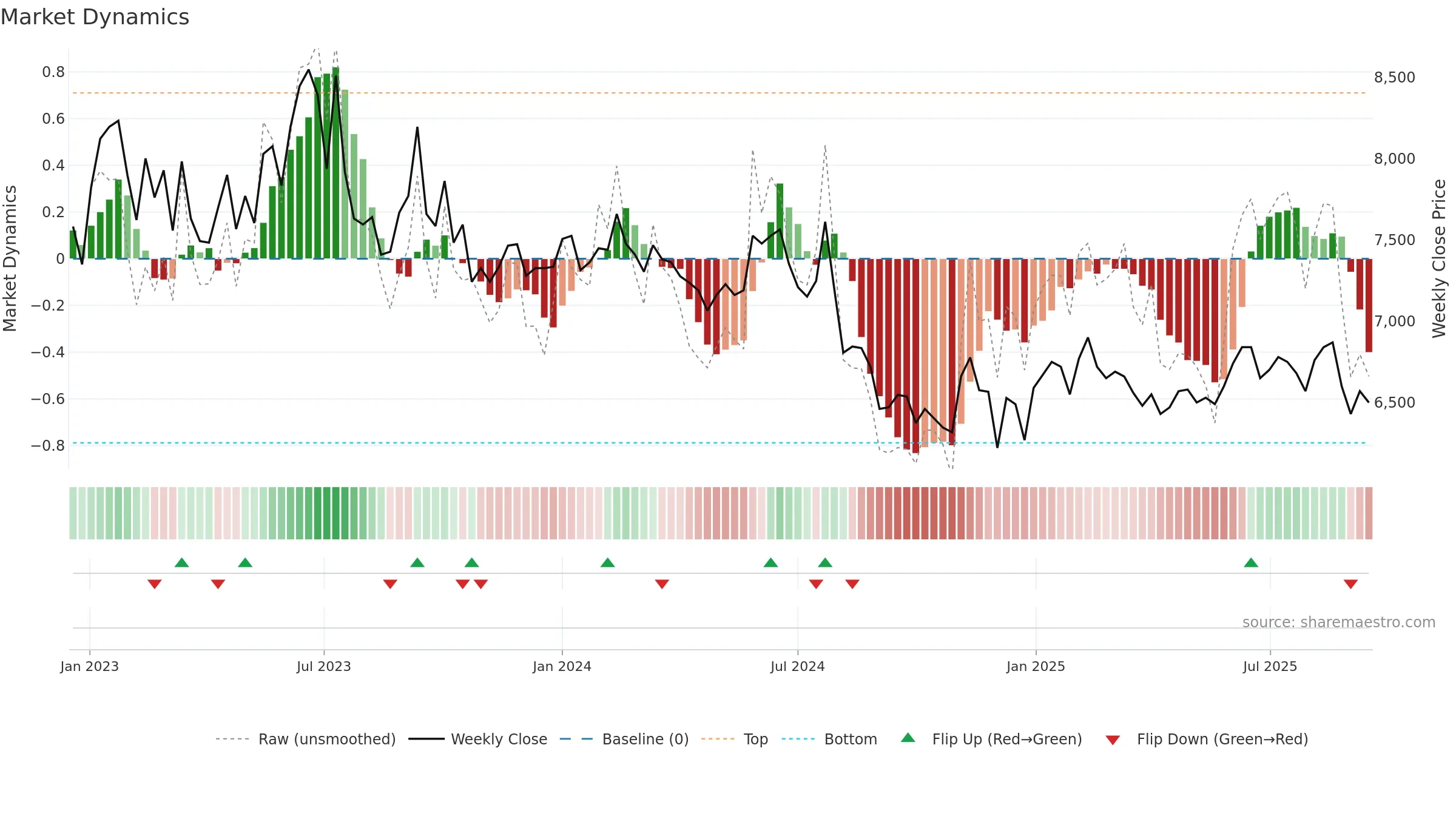Toggle the Bottom legend entry
The image size is (1456, 819).
click(829, 739)
